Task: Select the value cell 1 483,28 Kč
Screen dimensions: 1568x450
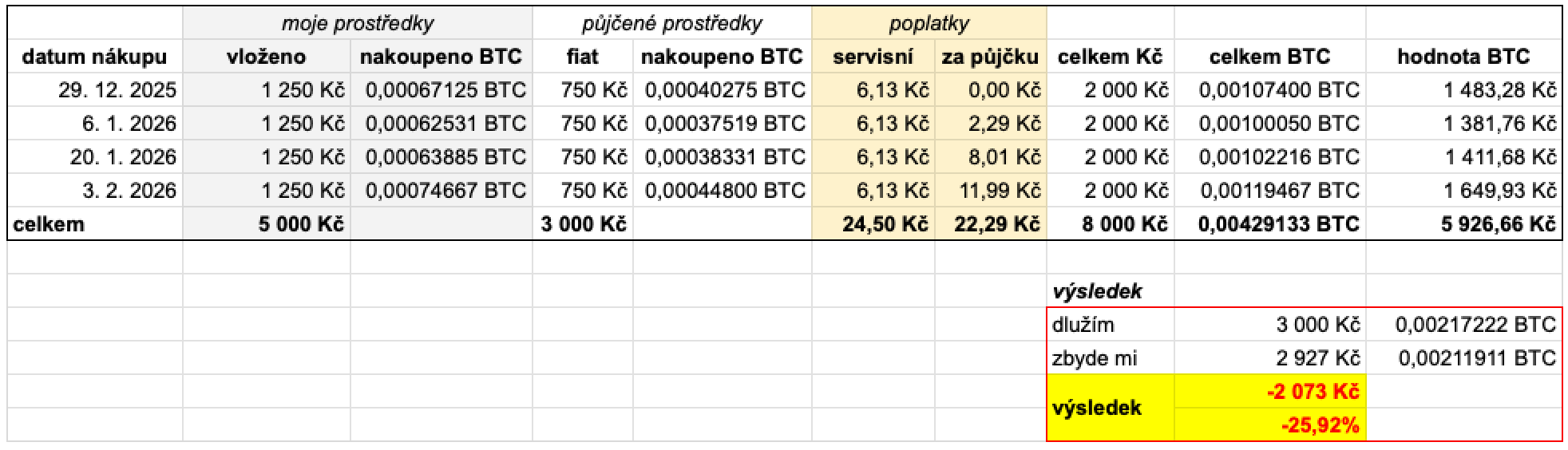Action: point(1499,90)
